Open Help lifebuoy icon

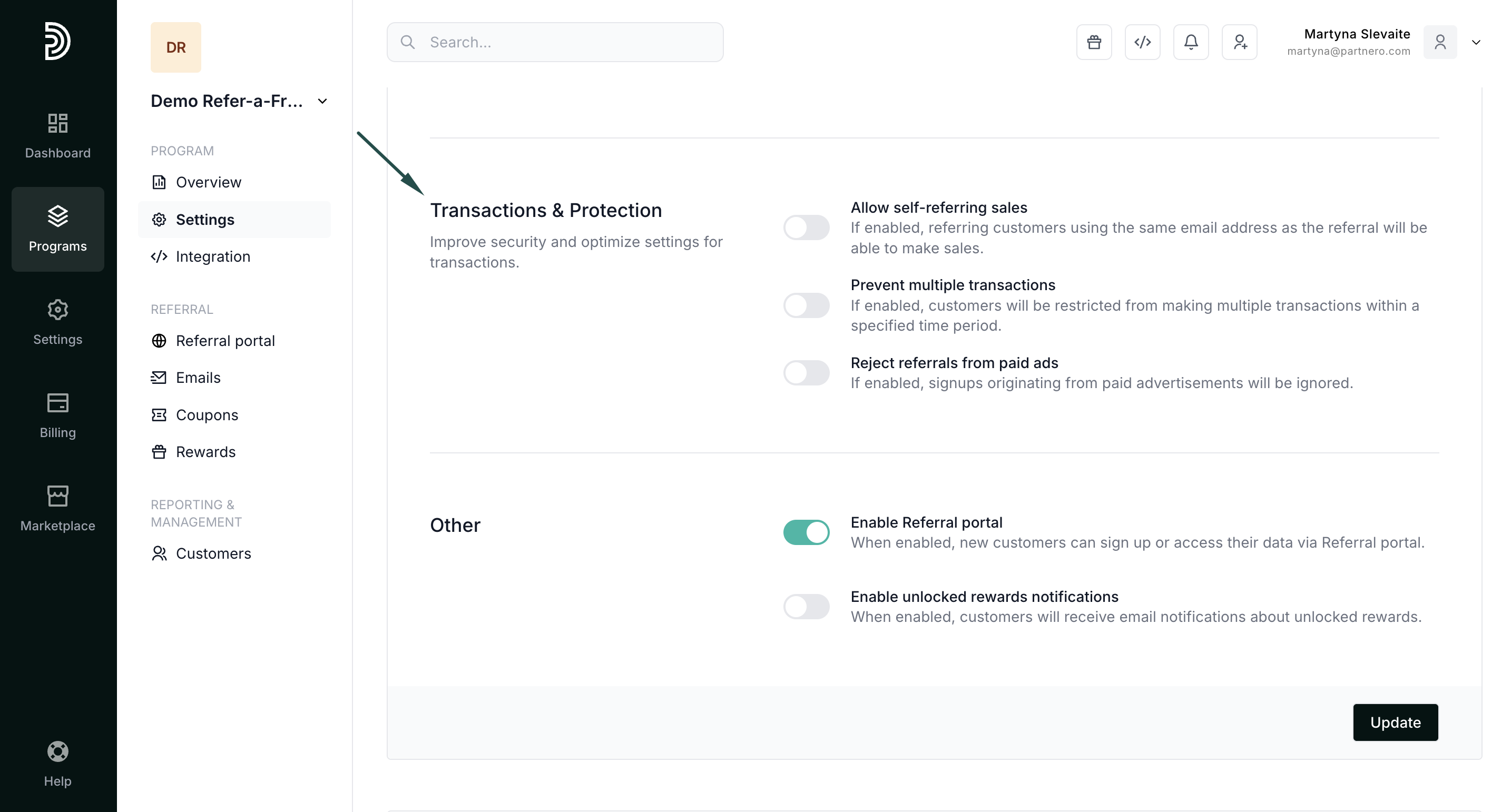point(57,764)
